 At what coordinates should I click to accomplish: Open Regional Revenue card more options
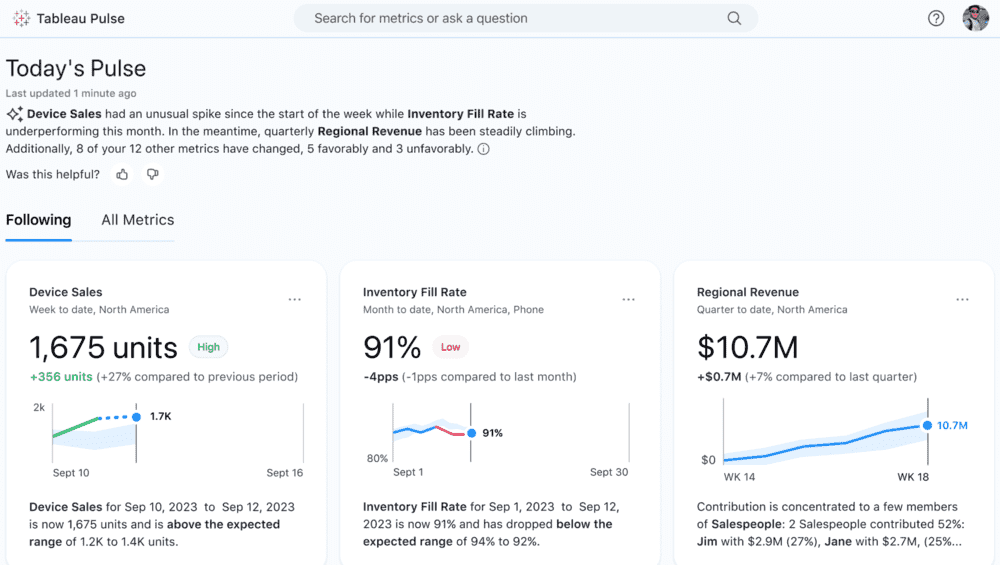tap(962, 299)
